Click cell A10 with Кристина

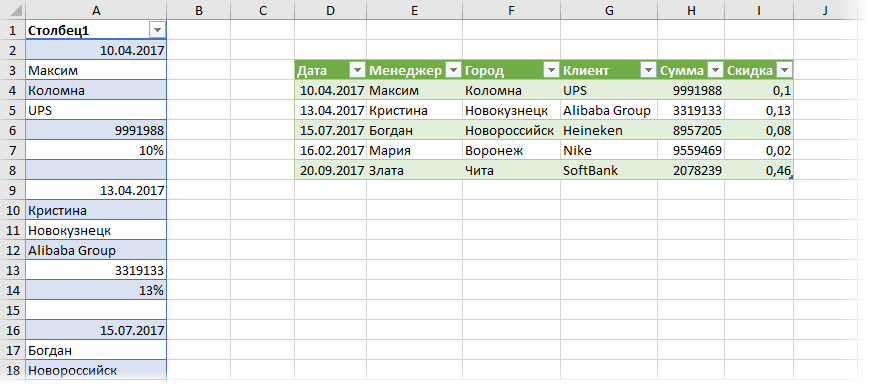(x=96, y=211)
